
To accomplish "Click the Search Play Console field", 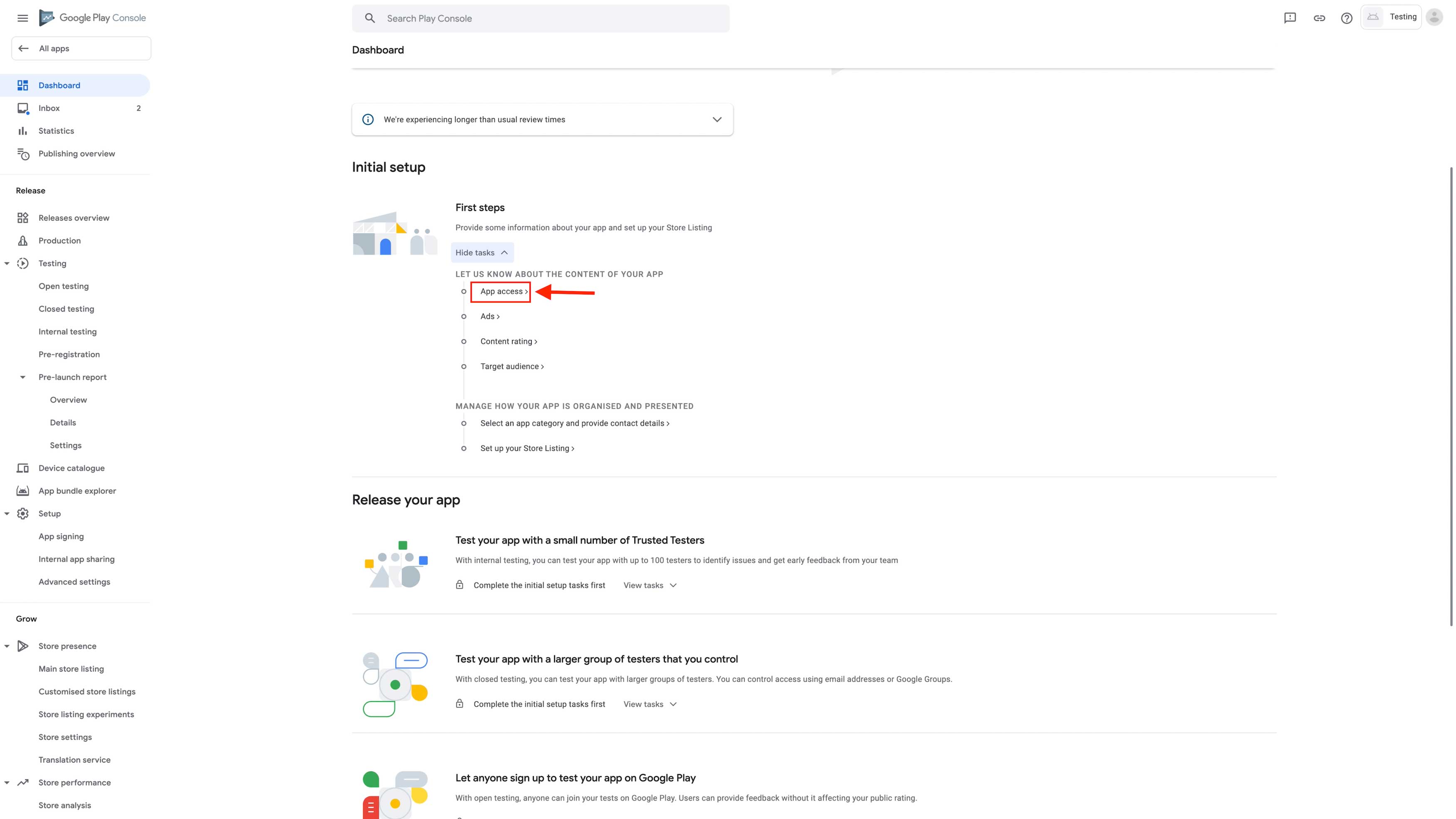I will (x=540, y=18).
